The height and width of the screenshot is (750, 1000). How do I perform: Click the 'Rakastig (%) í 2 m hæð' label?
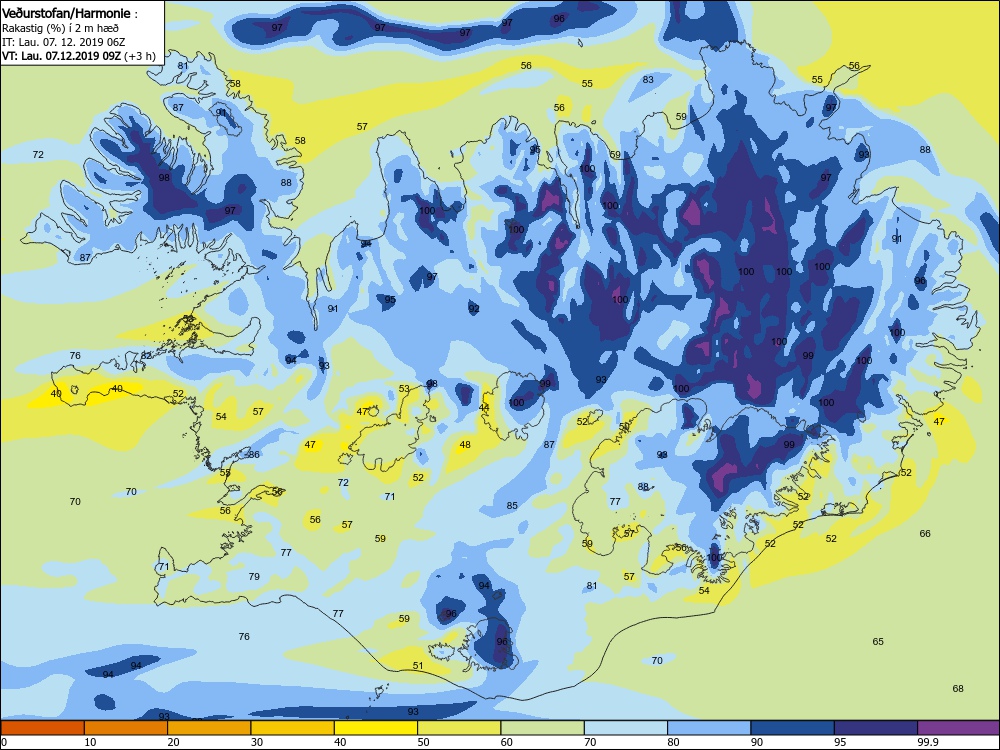(60, 28)
